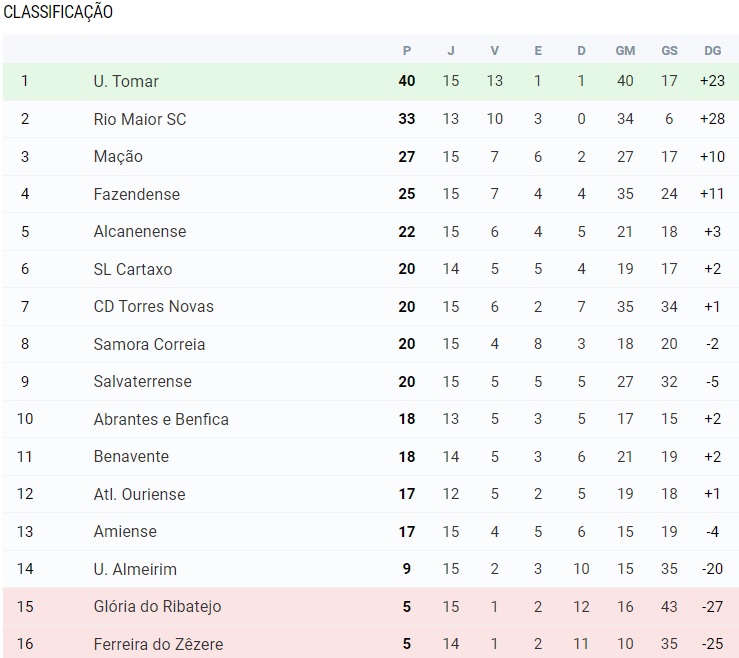The width and height of the screenshot is (739, 658).
Task: Sort by the P points column header
Action: 407,50
